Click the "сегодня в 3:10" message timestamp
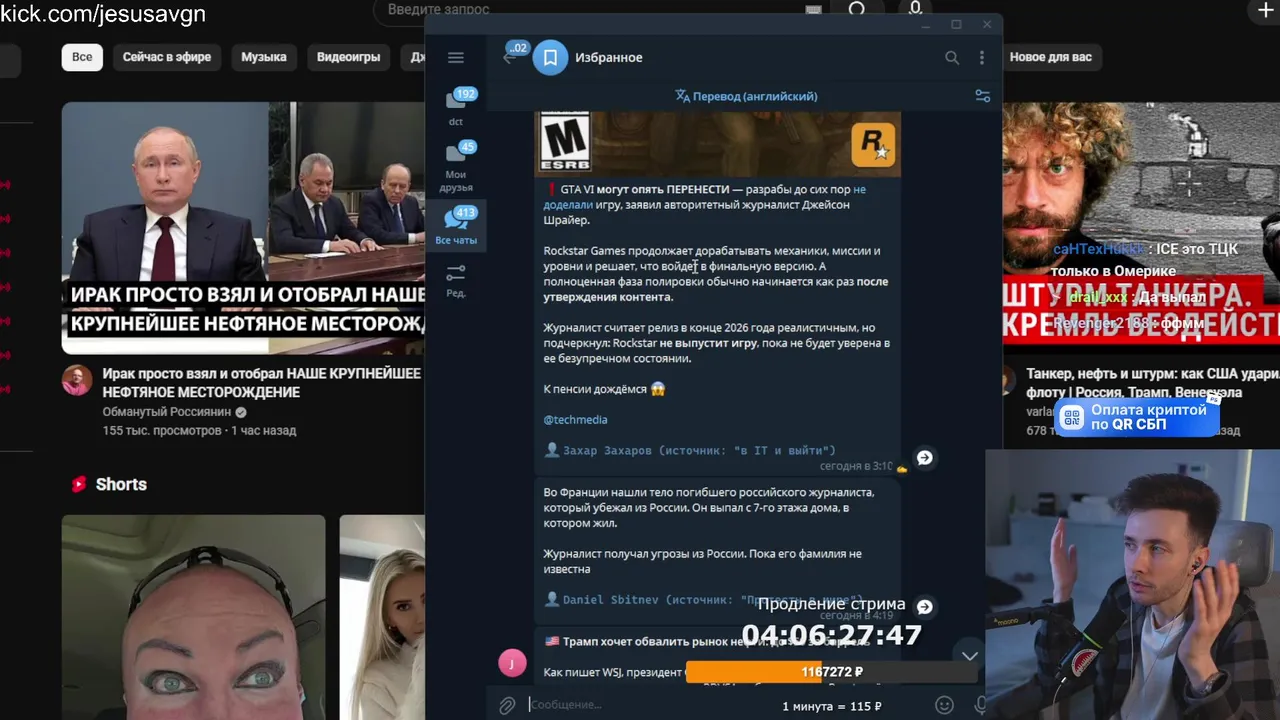 click(856, 466)
